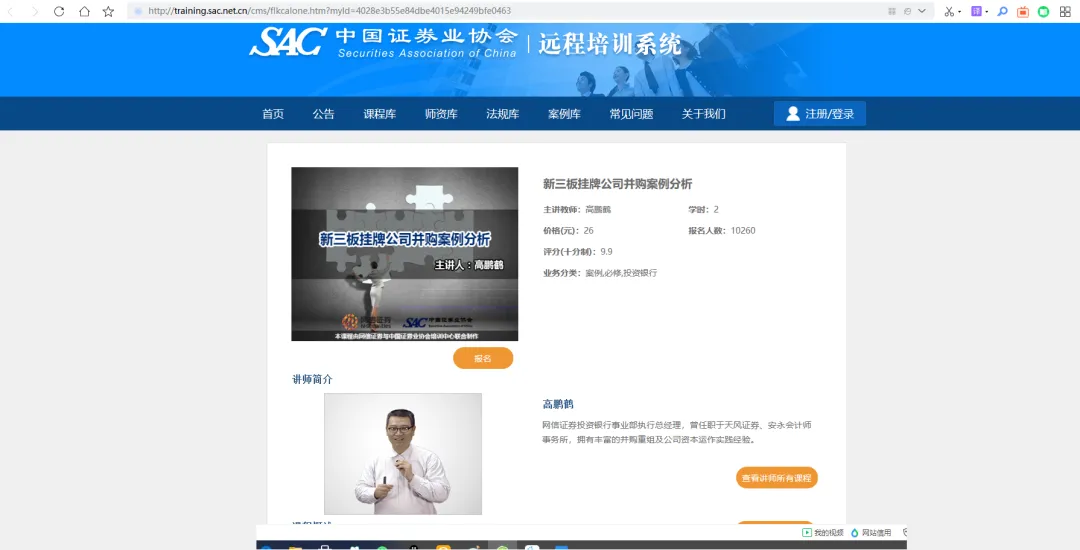Click the 价格(元): 26 text

[x=568, y=231]
